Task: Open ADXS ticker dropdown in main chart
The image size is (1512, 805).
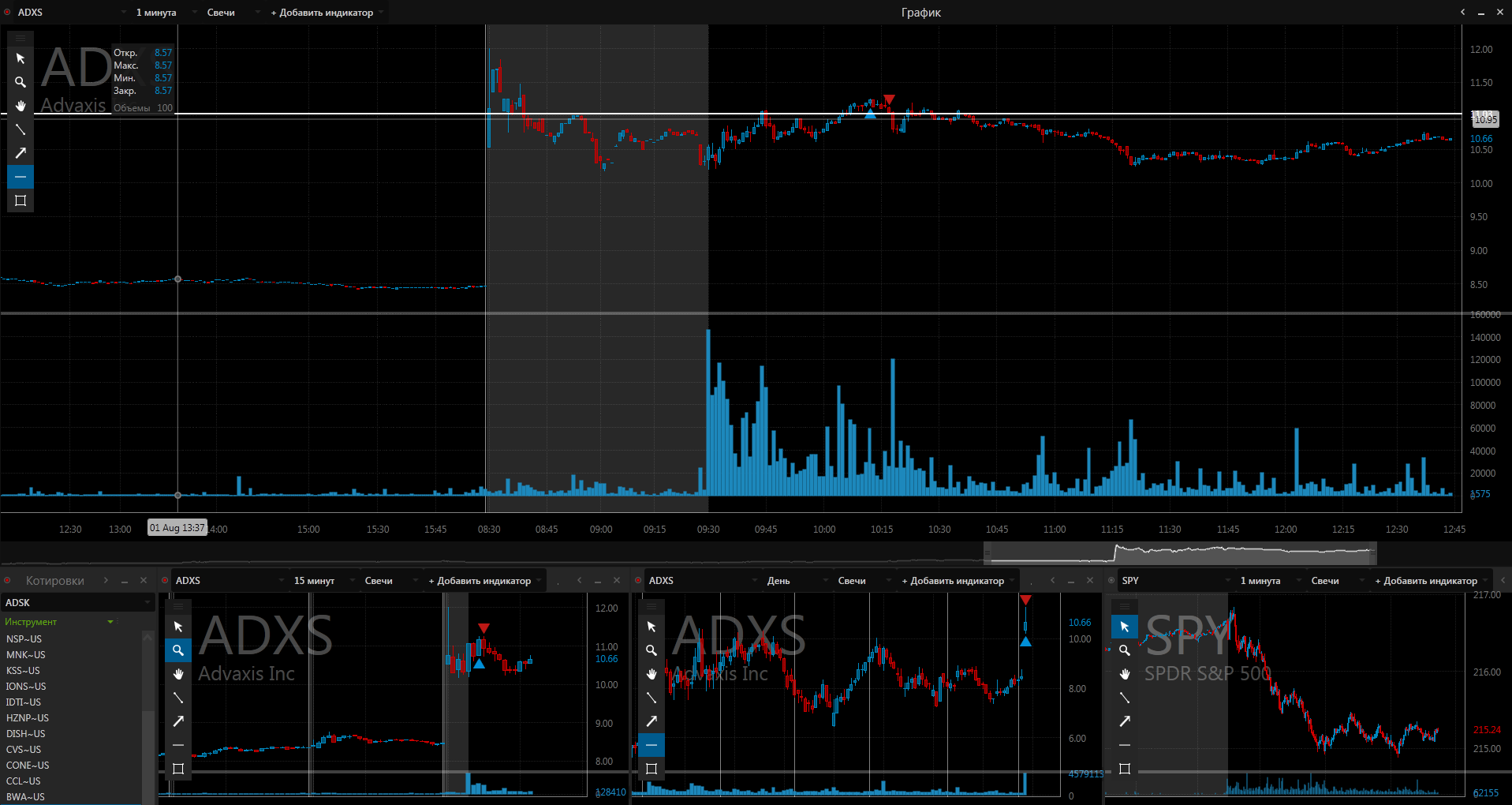Action: click(72, 13)
